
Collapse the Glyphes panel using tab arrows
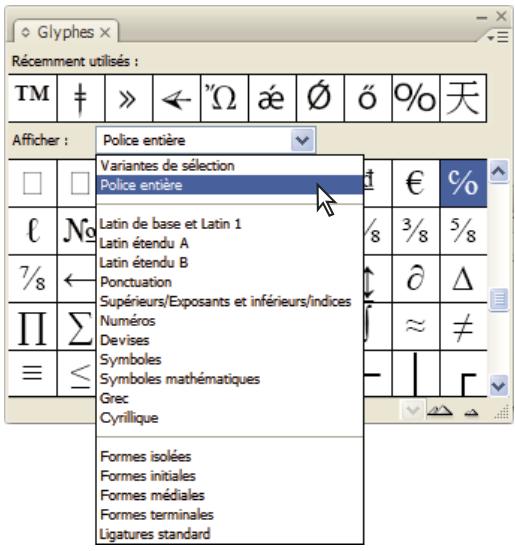pyautogui.click(x=25, y=32)
